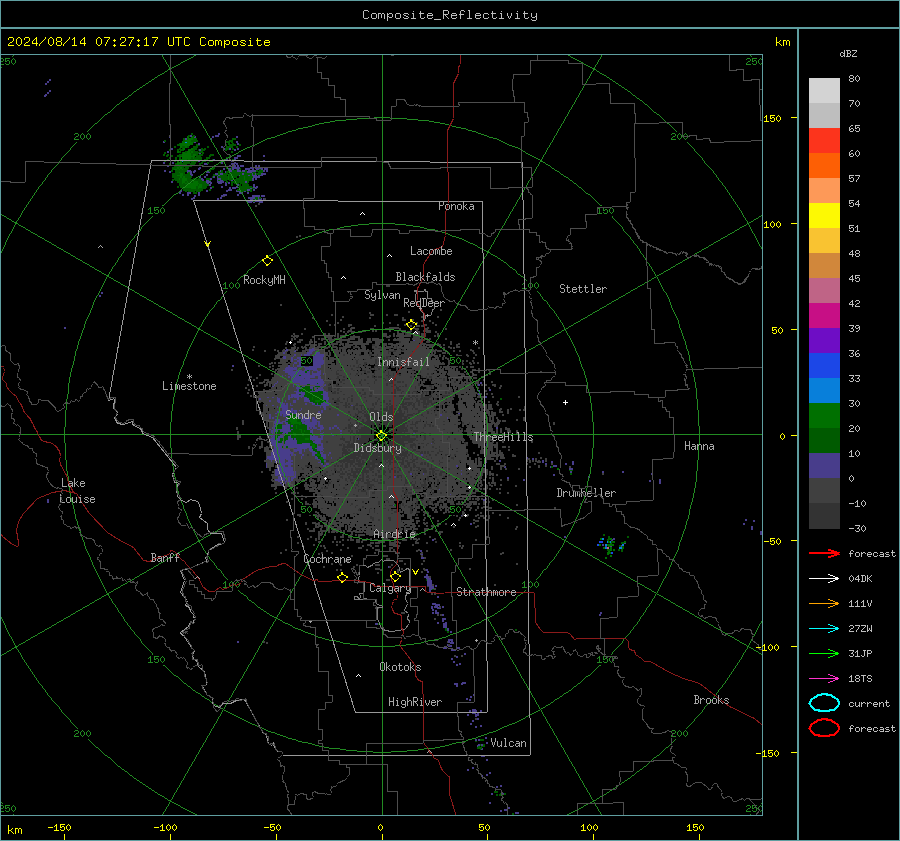900x841 pixels.
Task: Click the Strathmore city label
Action: [x=486, y=592]
